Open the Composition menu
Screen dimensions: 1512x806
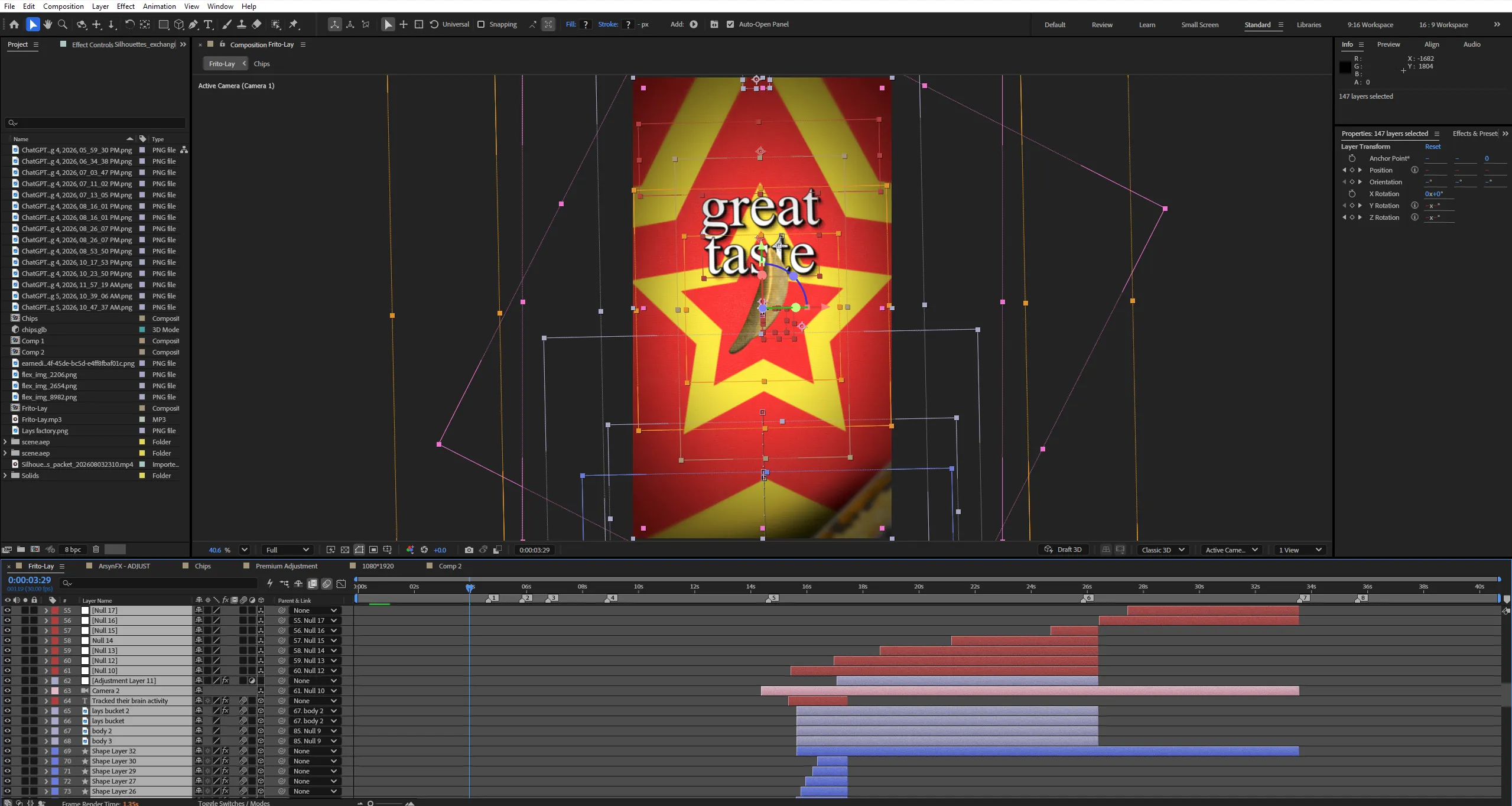tap(63, 6)
